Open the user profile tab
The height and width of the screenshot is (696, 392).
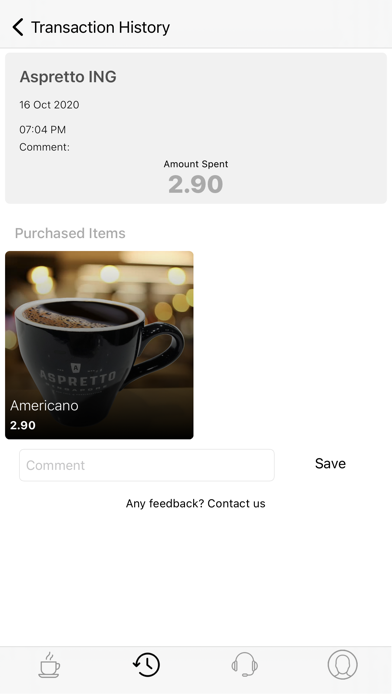click(342, 664)
